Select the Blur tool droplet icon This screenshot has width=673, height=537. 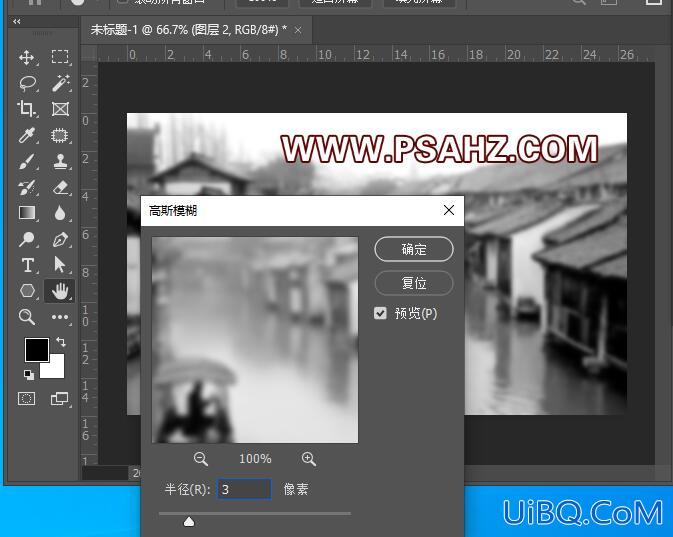tap(60, 213)
